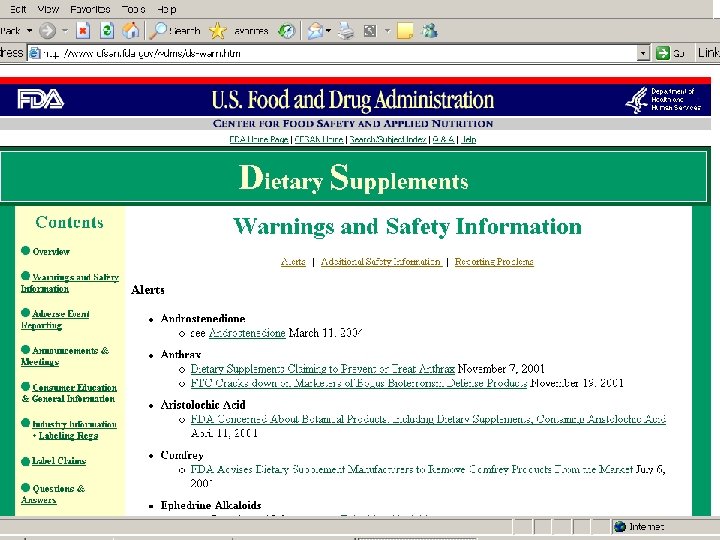Click the Mail envelope toolbar icon
Screen dimensions: 720x540
[x=315, y=31]
